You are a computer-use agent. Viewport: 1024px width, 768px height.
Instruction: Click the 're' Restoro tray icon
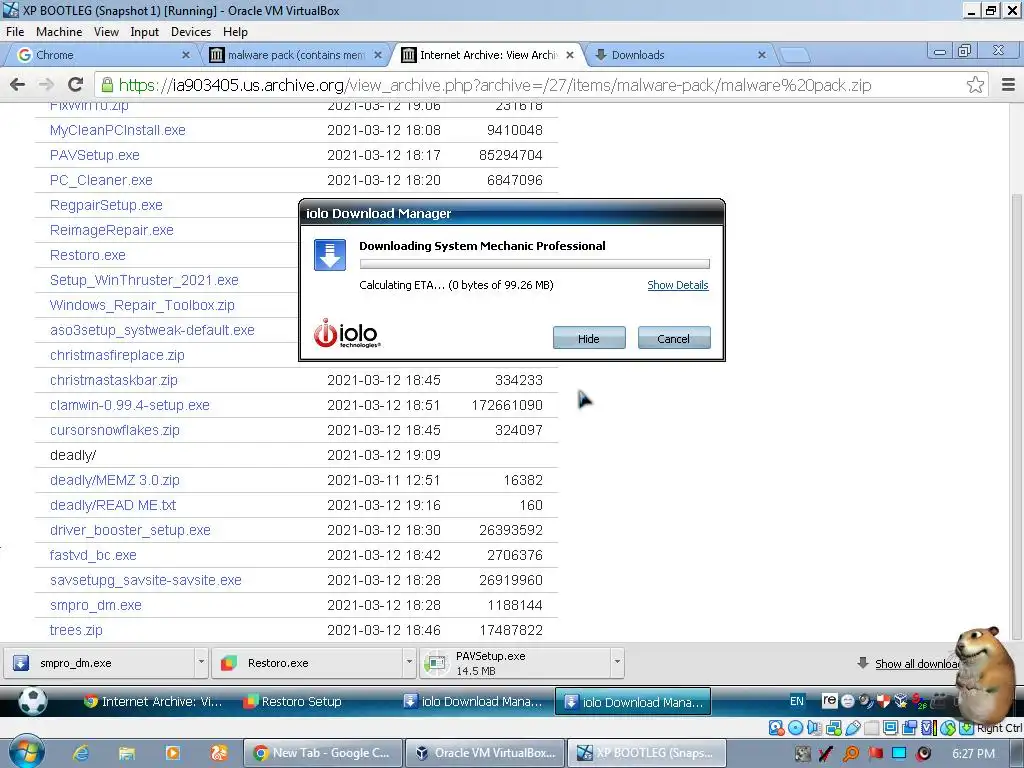pyautogui.click(x=829, y=701)
